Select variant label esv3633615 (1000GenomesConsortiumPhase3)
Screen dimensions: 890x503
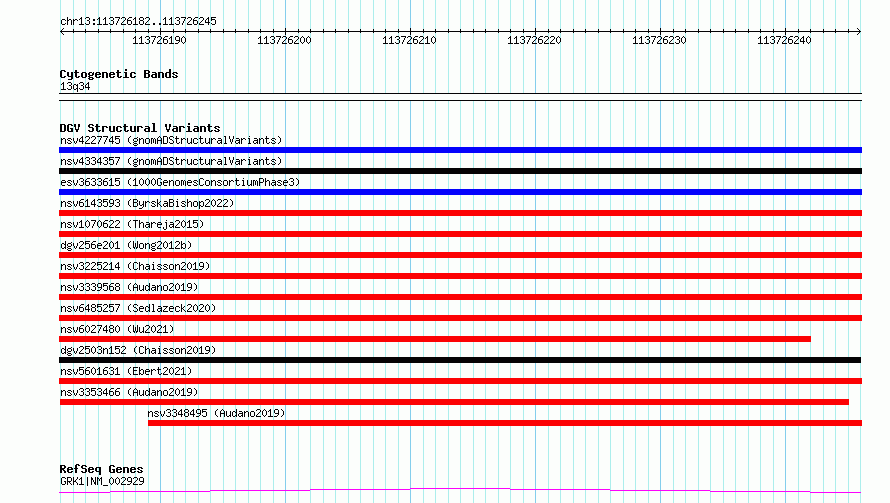[x=180, y=182]
